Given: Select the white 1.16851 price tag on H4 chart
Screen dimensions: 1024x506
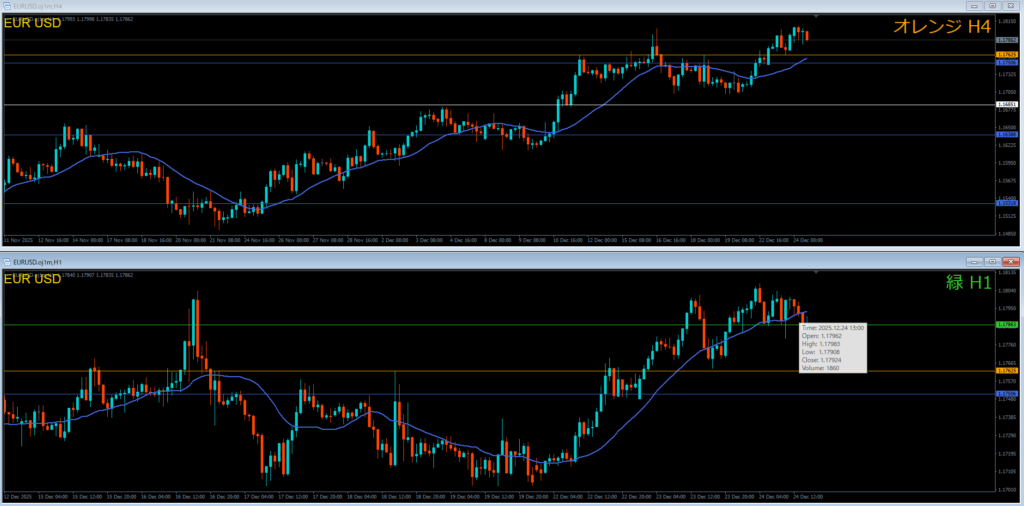Looking at the screenshot, I should (1006, 104).
